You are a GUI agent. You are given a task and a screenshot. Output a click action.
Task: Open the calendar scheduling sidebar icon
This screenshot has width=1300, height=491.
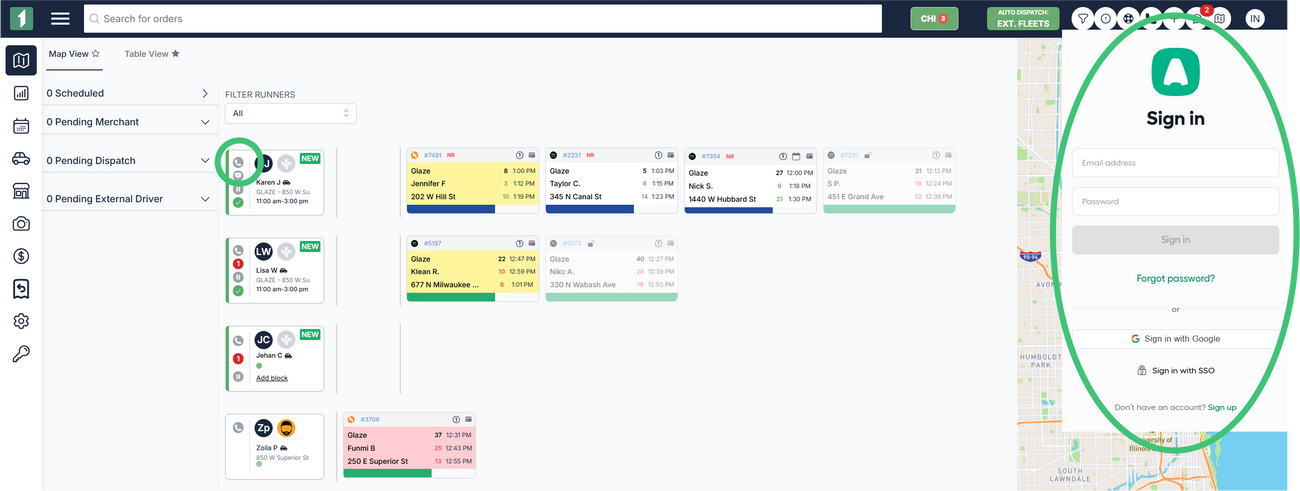[21, 126]
